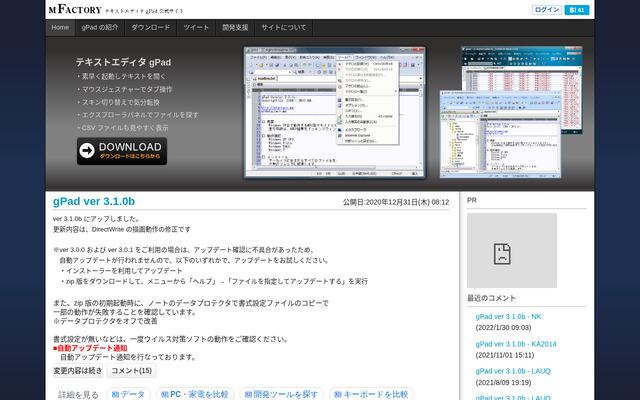Click the 最近のコメント sidebar heading

pyautogui.click(x=491, y=298)
